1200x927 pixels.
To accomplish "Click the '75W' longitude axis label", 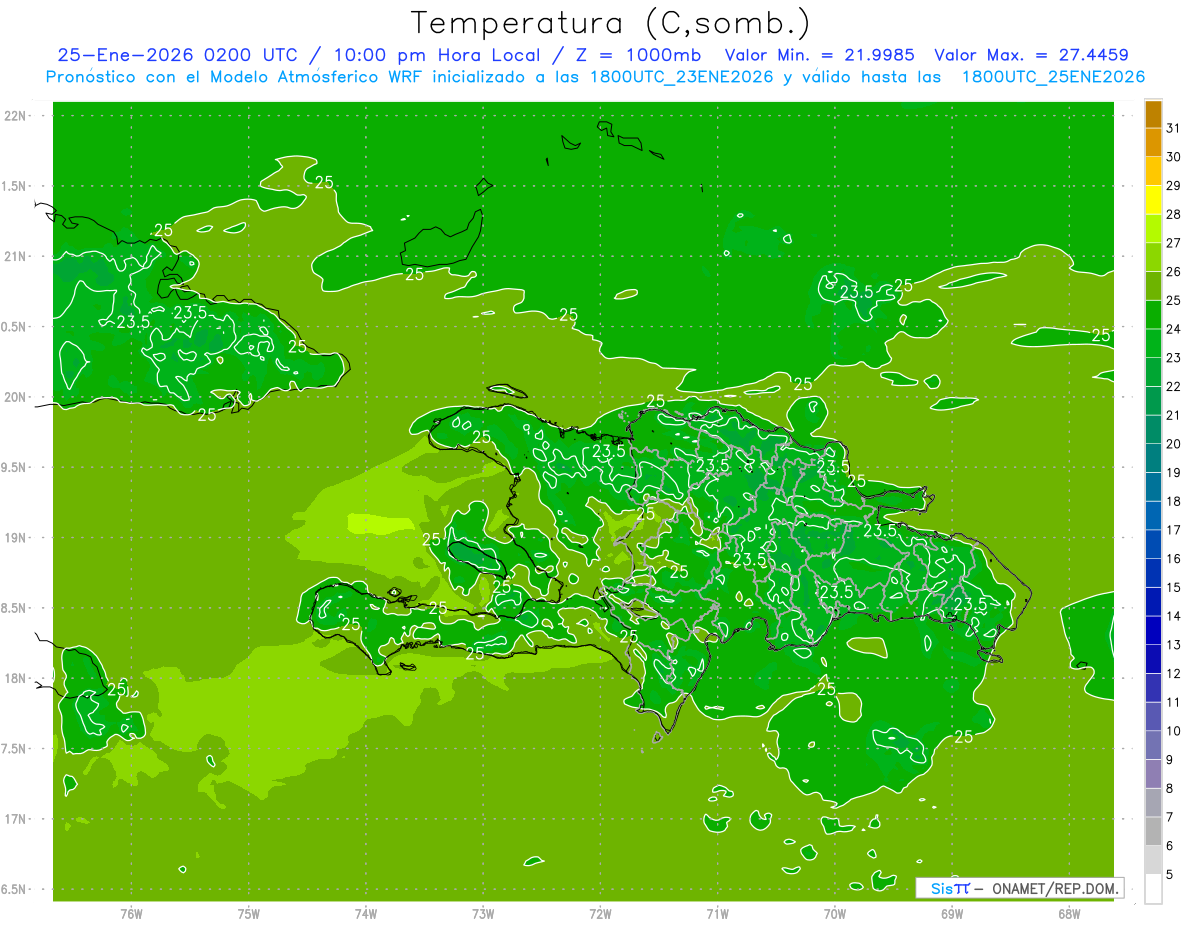I will [248, 913].
